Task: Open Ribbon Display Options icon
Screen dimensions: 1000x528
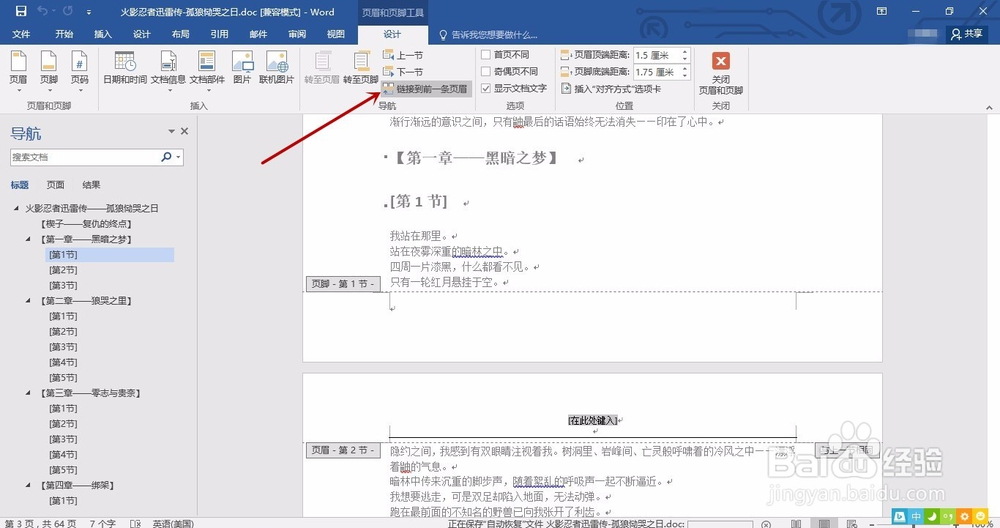Action: click(x=881, y=11)
